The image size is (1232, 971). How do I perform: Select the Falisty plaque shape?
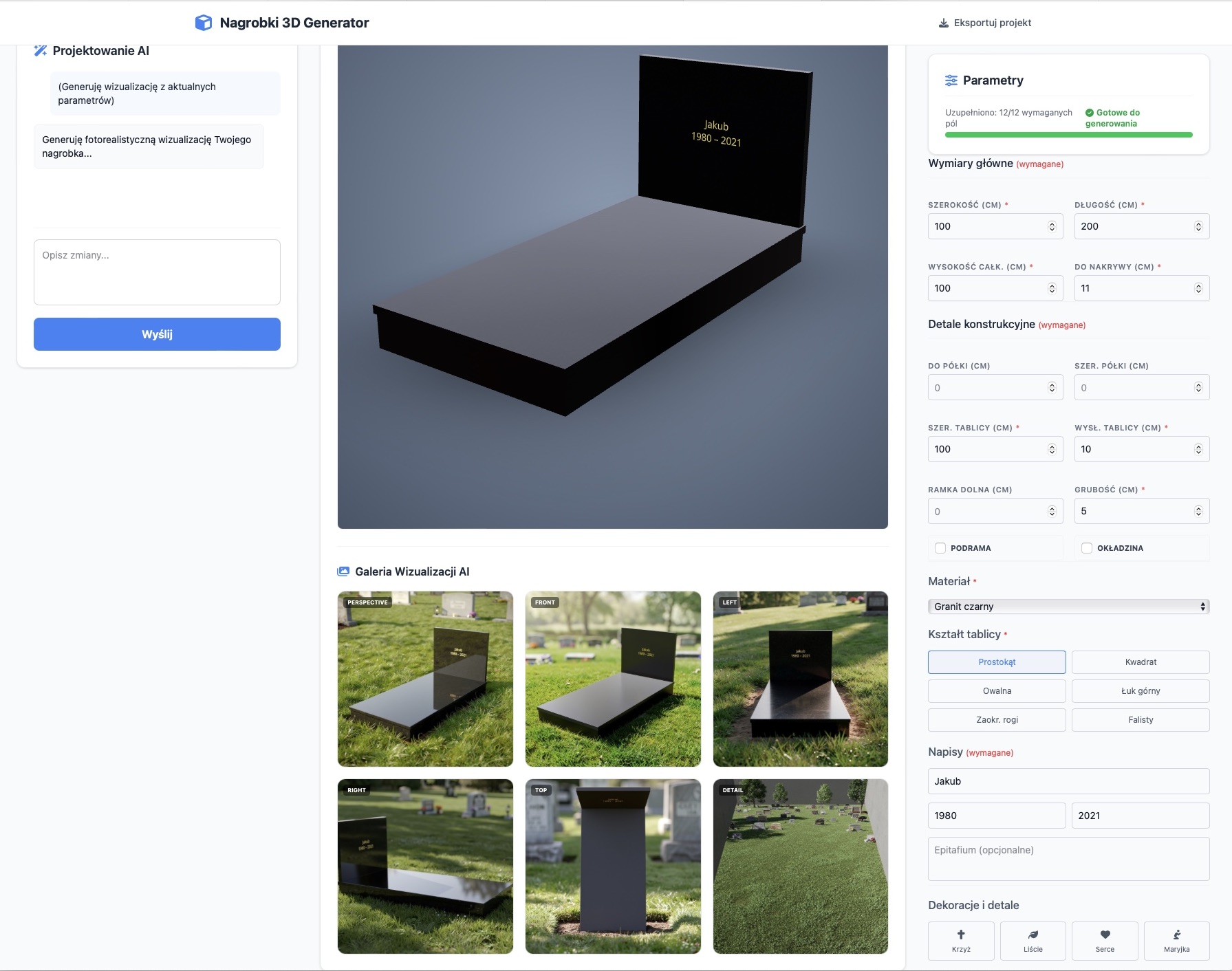coord(1141,720)
